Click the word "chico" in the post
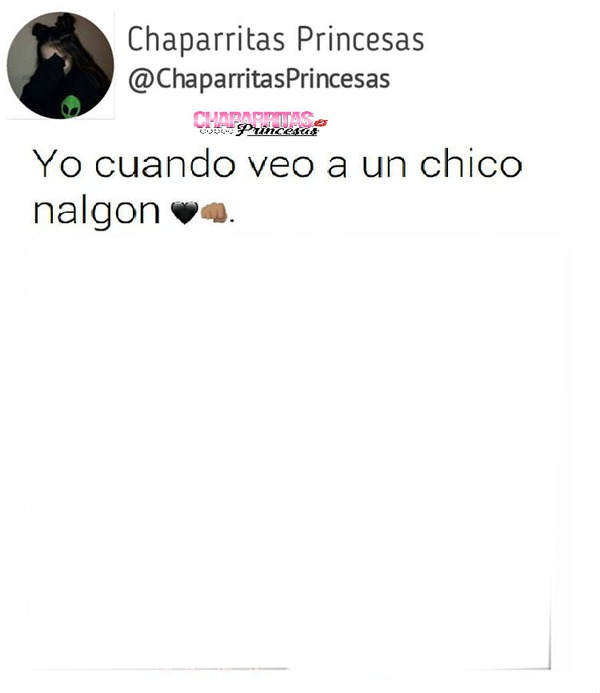This screenshot has width=600, height=693. 471,164
